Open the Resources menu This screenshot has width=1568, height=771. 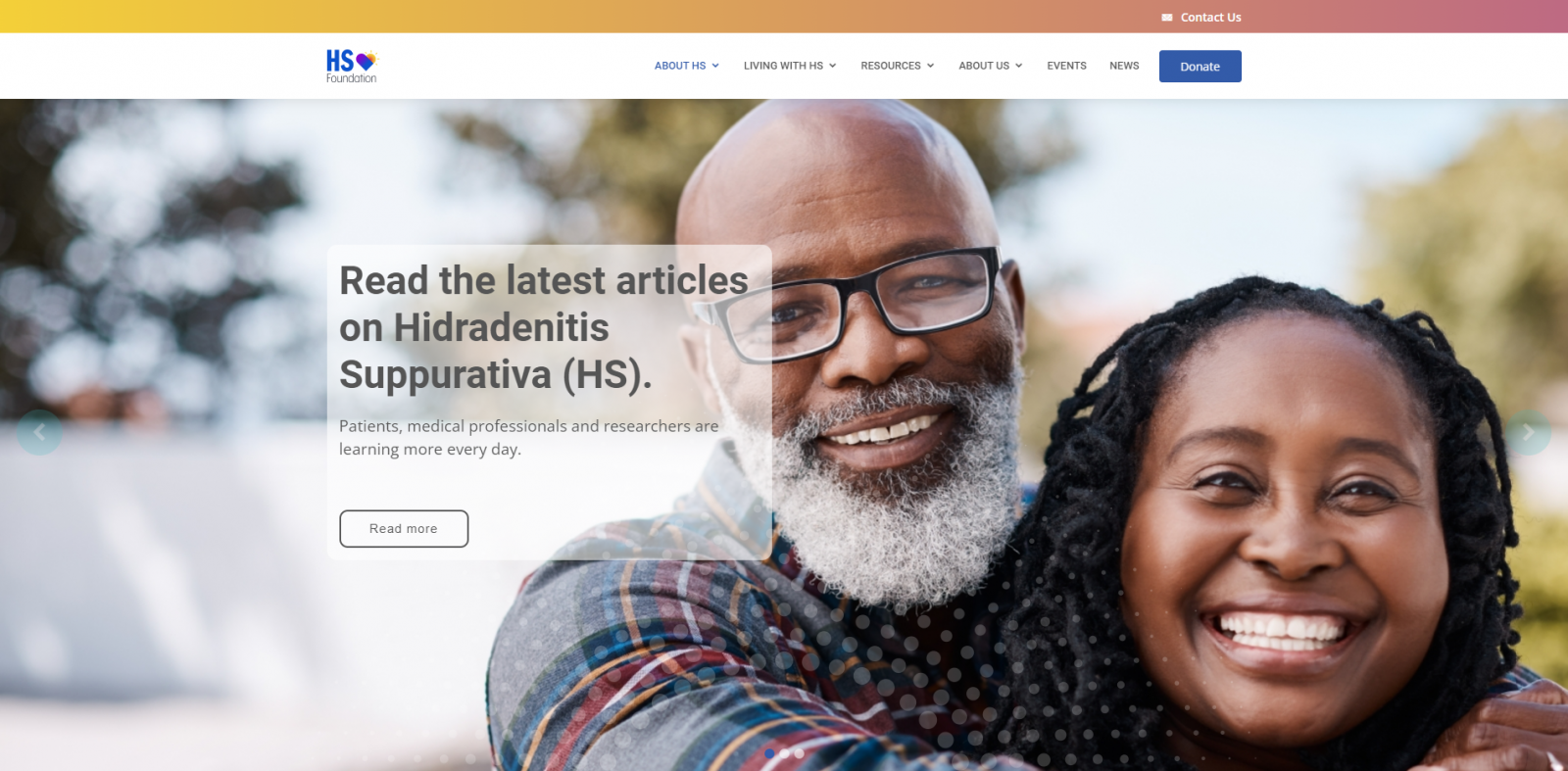coord(891,66)
